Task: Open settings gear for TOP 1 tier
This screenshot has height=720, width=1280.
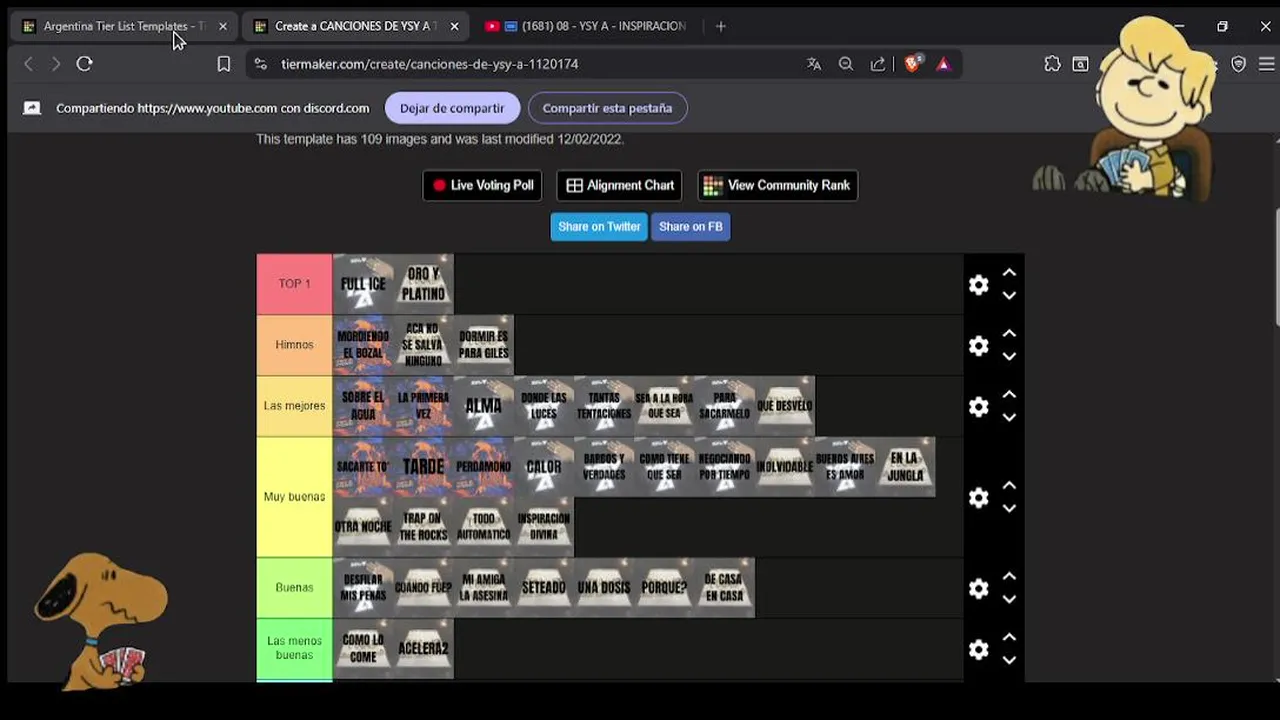Action: [x=979, y=285]
